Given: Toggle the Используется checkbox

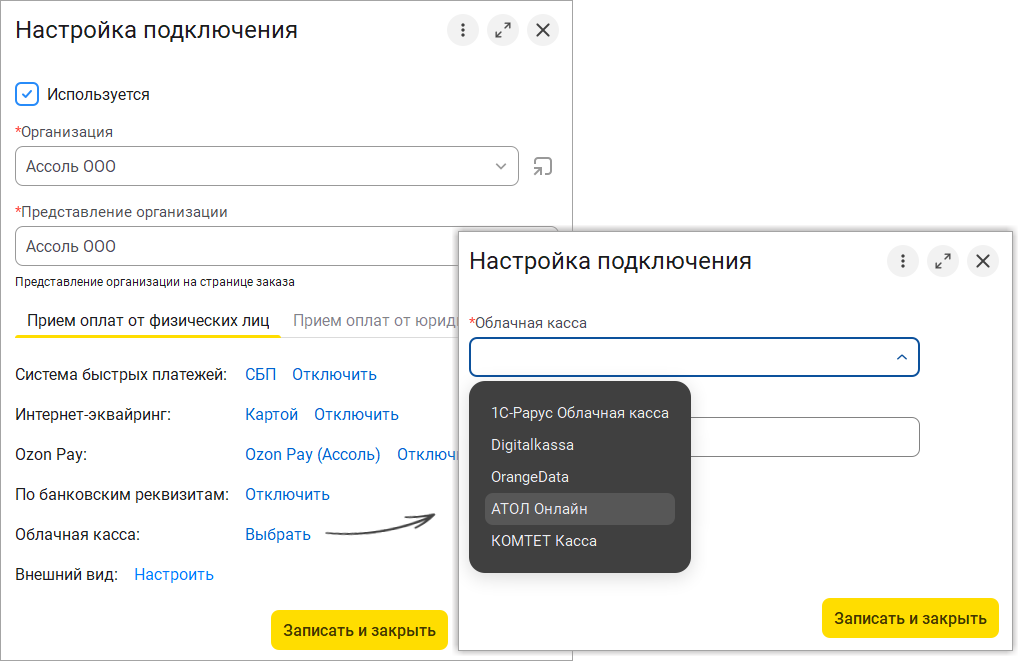Looking at the screenshot, I should pyautogui.click(x=27, y=94).
